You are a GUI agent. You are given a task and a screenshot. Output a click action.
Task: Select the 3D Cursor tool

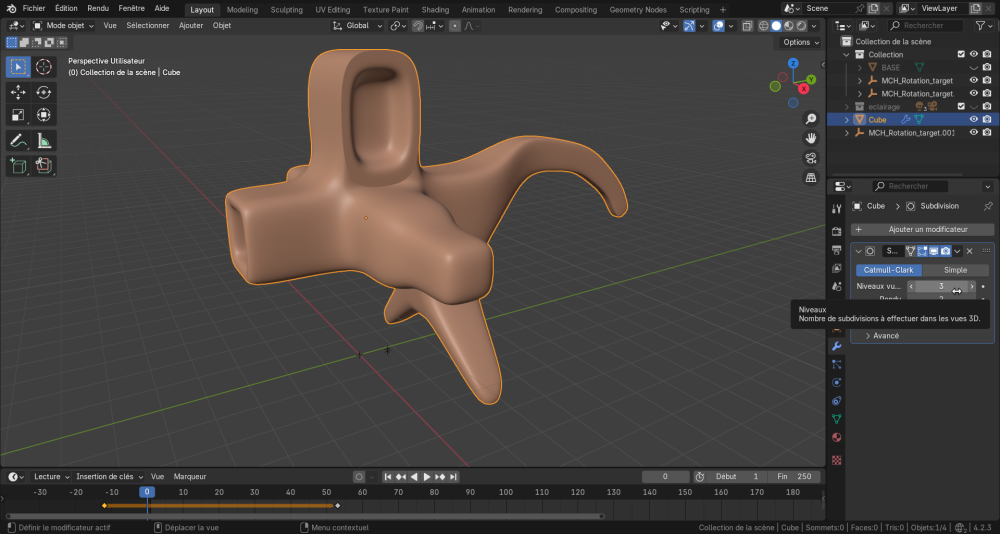(44, 67)
